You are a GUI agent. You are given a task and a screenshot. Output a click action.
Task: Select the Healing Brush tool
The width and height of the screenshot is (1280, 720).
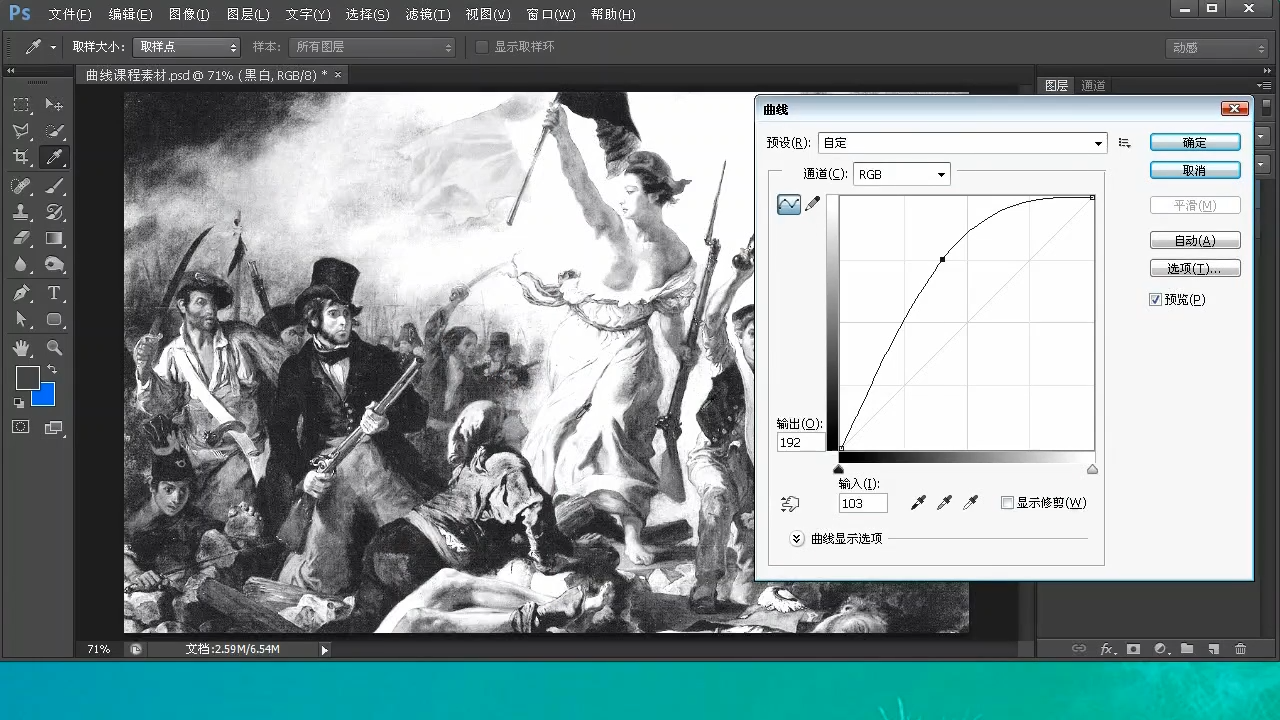pos(21,186)
